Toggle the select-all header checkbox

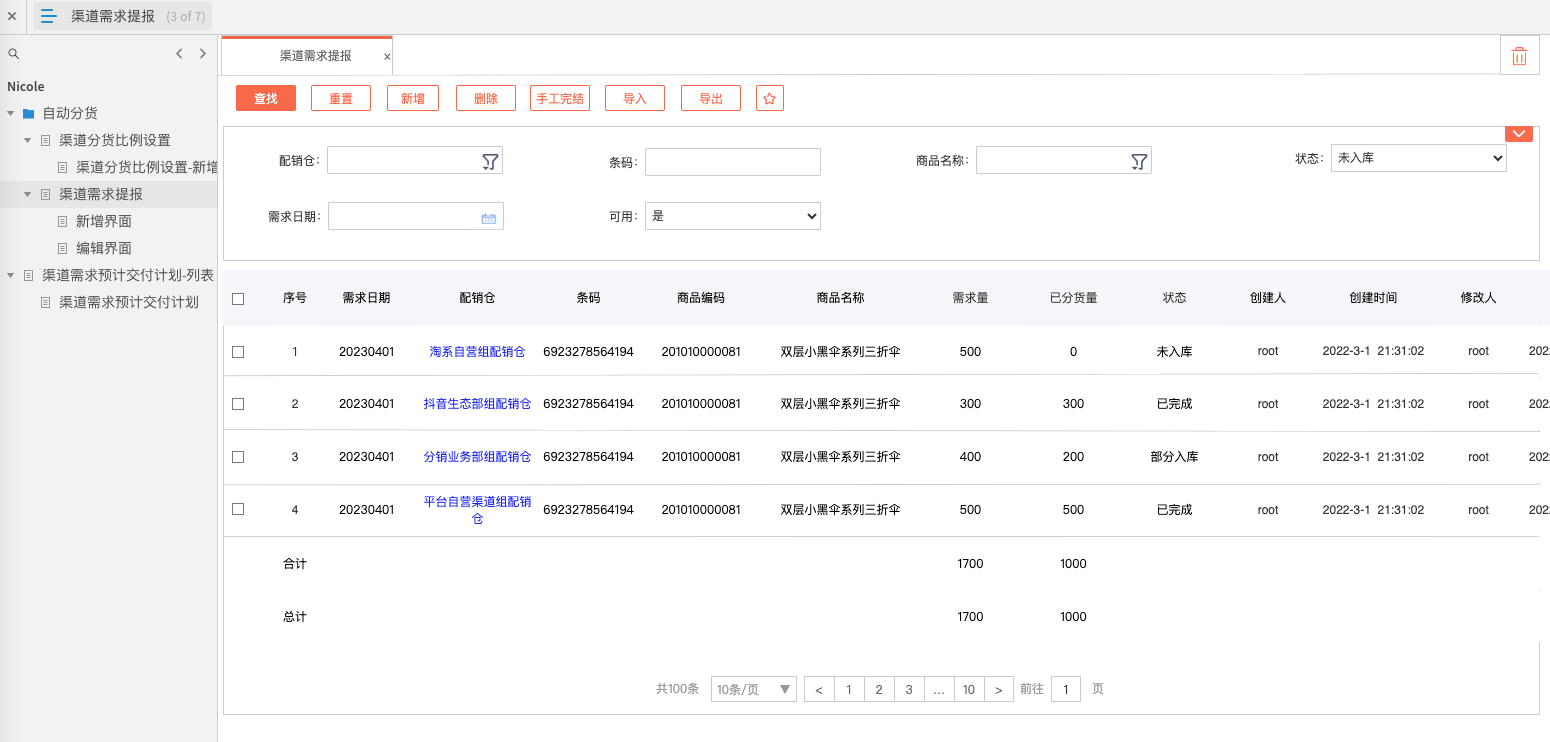238,298
